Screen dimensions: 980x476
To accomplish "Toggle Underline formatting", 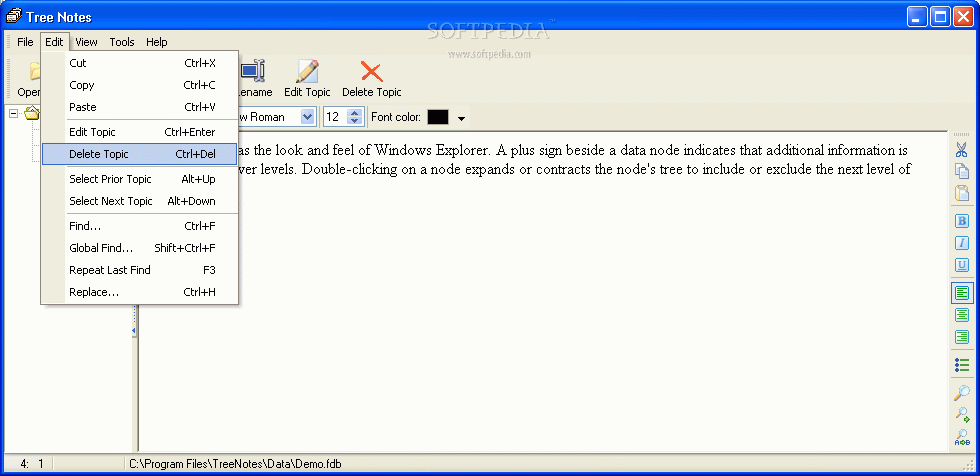I will click(x=961, y=265).
